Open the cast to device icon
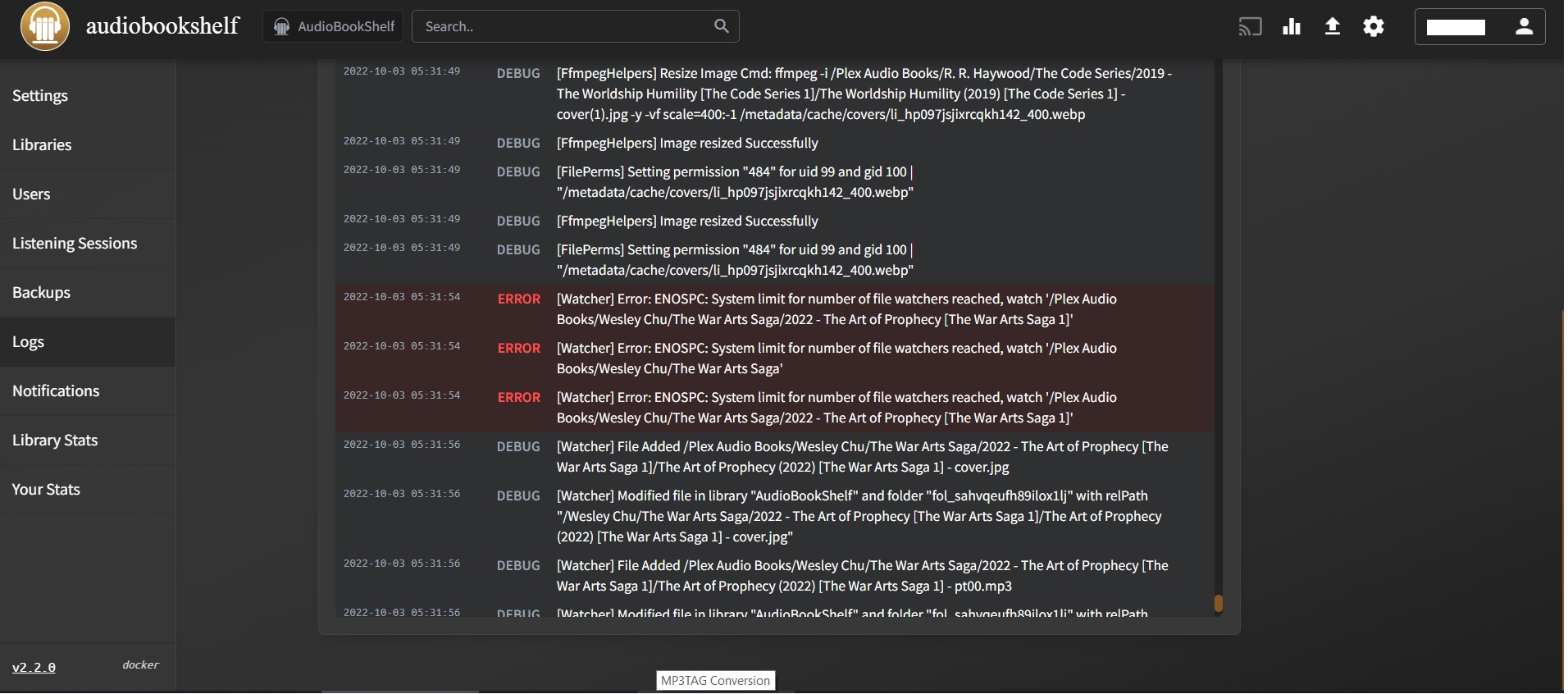This screenshot has width=1568, height=694. coord(1250,27)
